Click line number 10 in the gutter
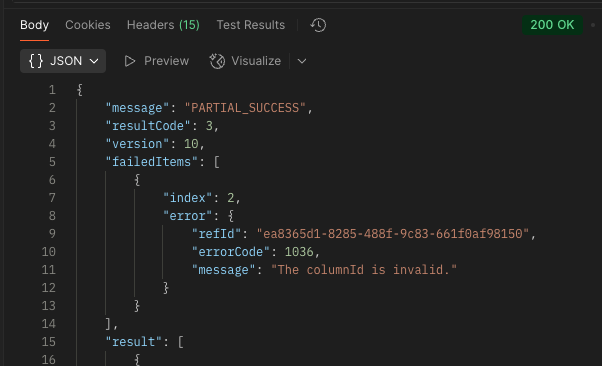Screen dimensions: 602x366 (x=49, y=252)
